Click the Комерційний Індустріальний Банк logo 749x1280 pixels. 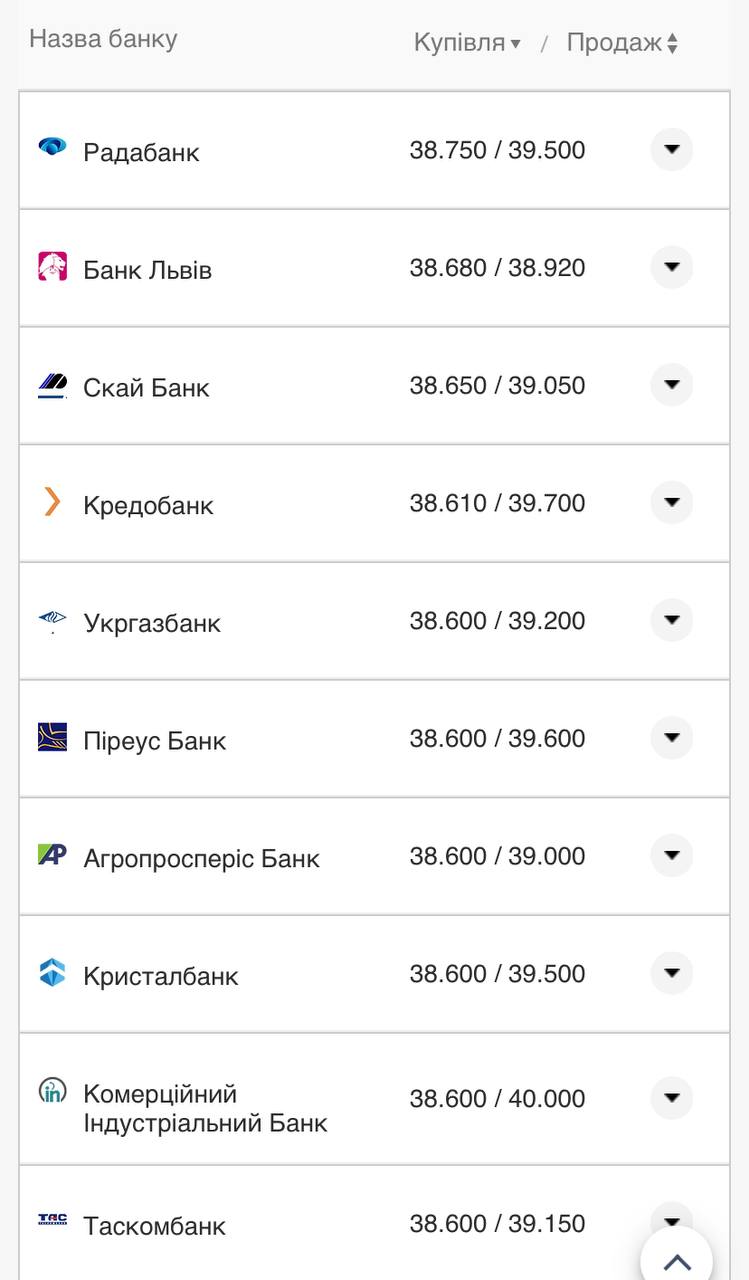(52, 1091)
